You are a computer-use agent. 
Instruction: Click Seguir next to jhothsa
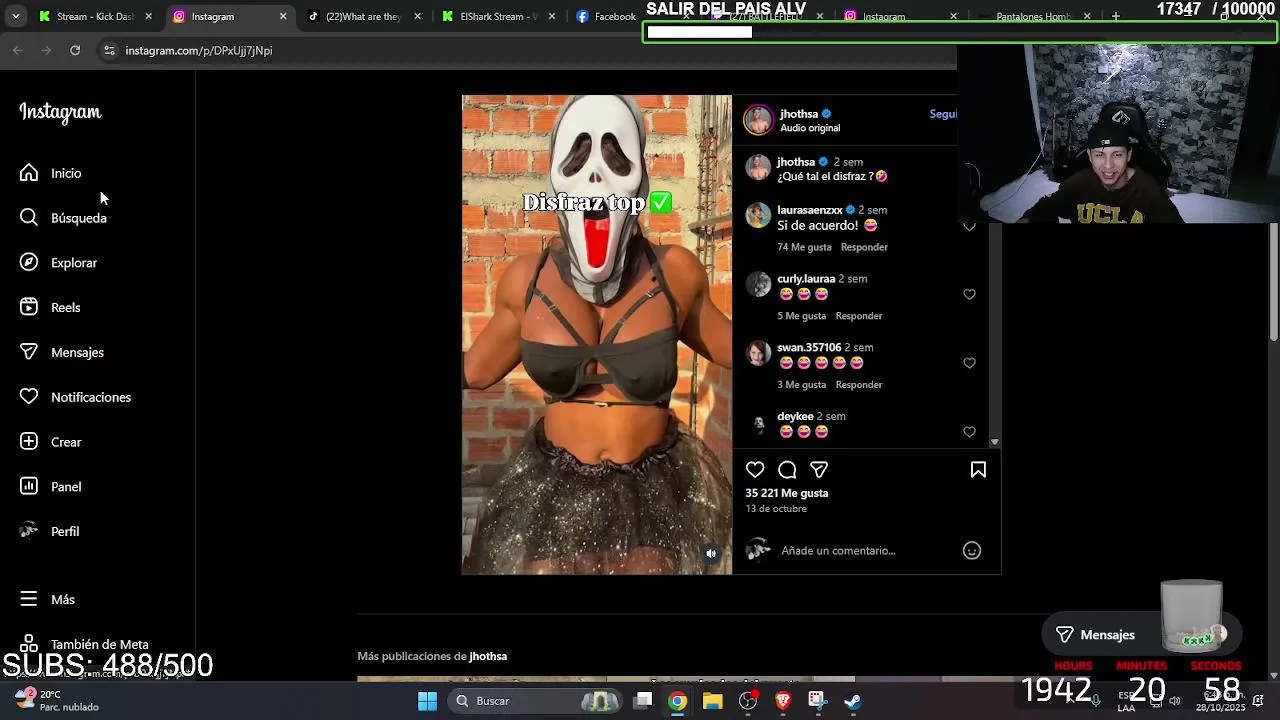tap(943, 114)
